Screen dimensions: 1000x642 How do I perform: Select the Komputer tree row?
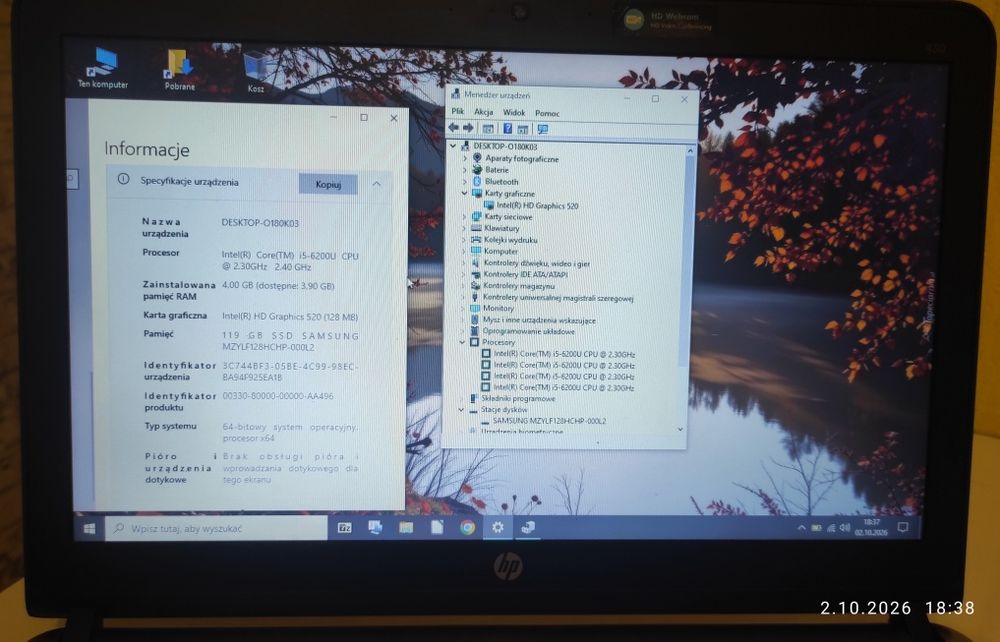494,251
